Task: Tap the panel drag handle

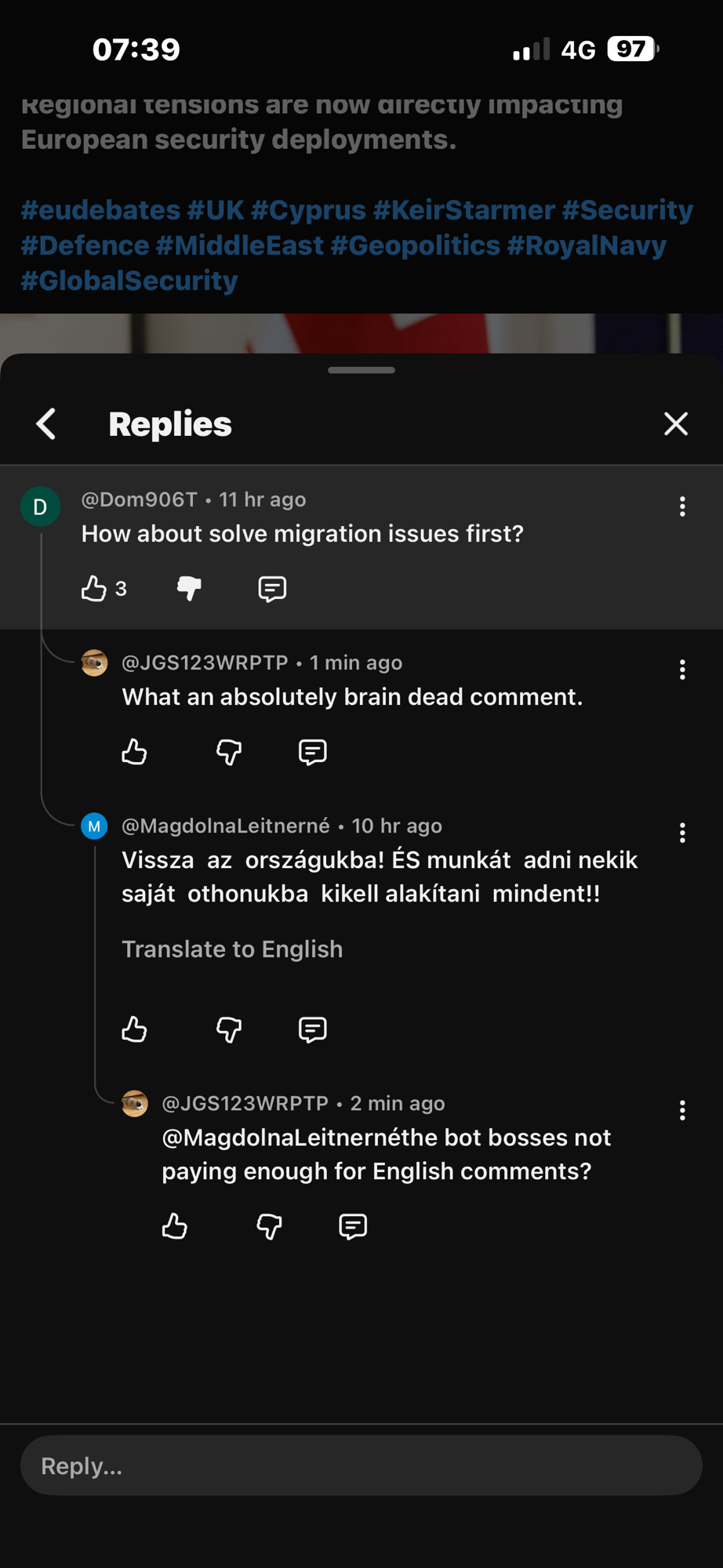Action: pos(361,370)
